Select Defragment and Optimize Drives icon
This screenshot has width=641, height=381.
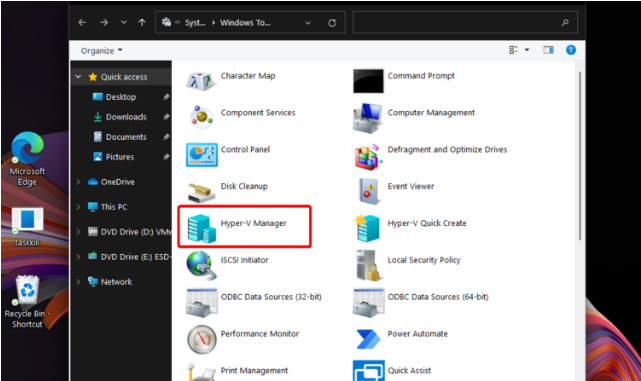[x=368, y=157]
